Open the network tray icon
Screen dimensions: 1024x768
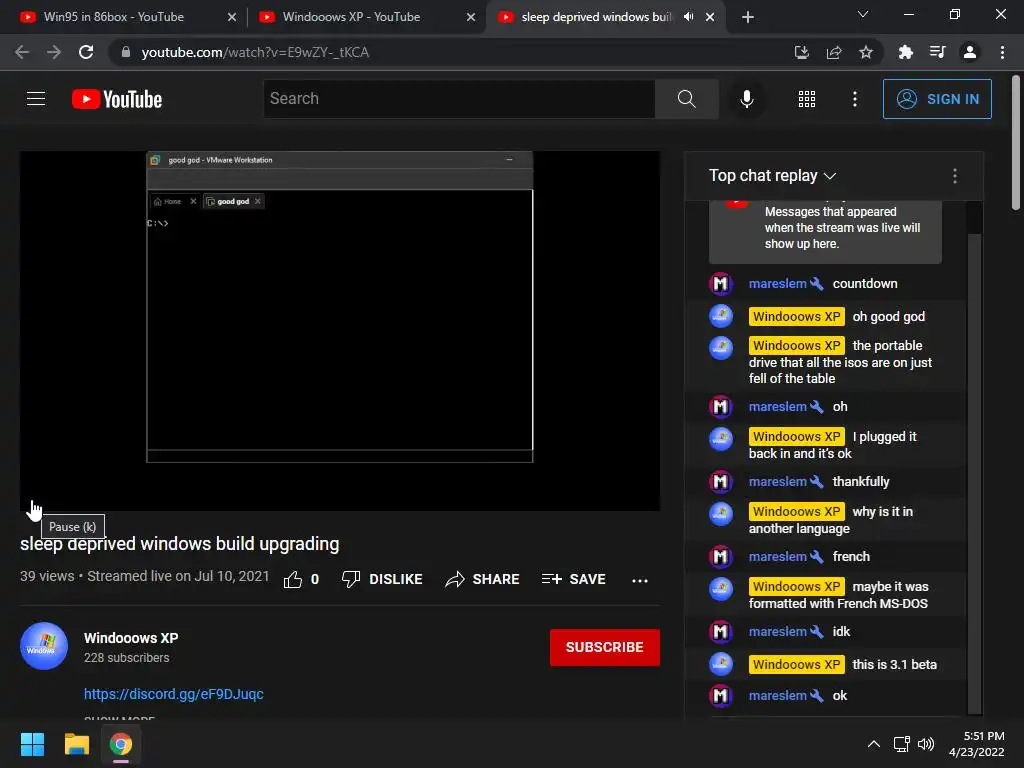[x=902, y=744]
